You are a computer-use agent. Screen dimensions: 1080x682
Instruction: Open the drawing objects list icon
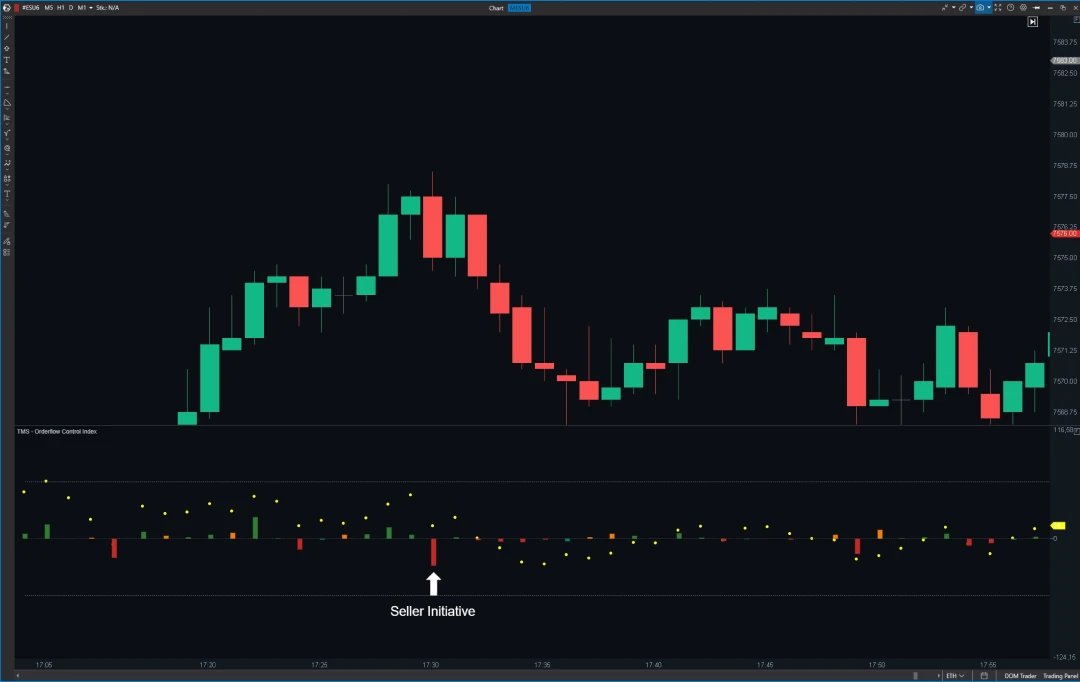point(7,252)
